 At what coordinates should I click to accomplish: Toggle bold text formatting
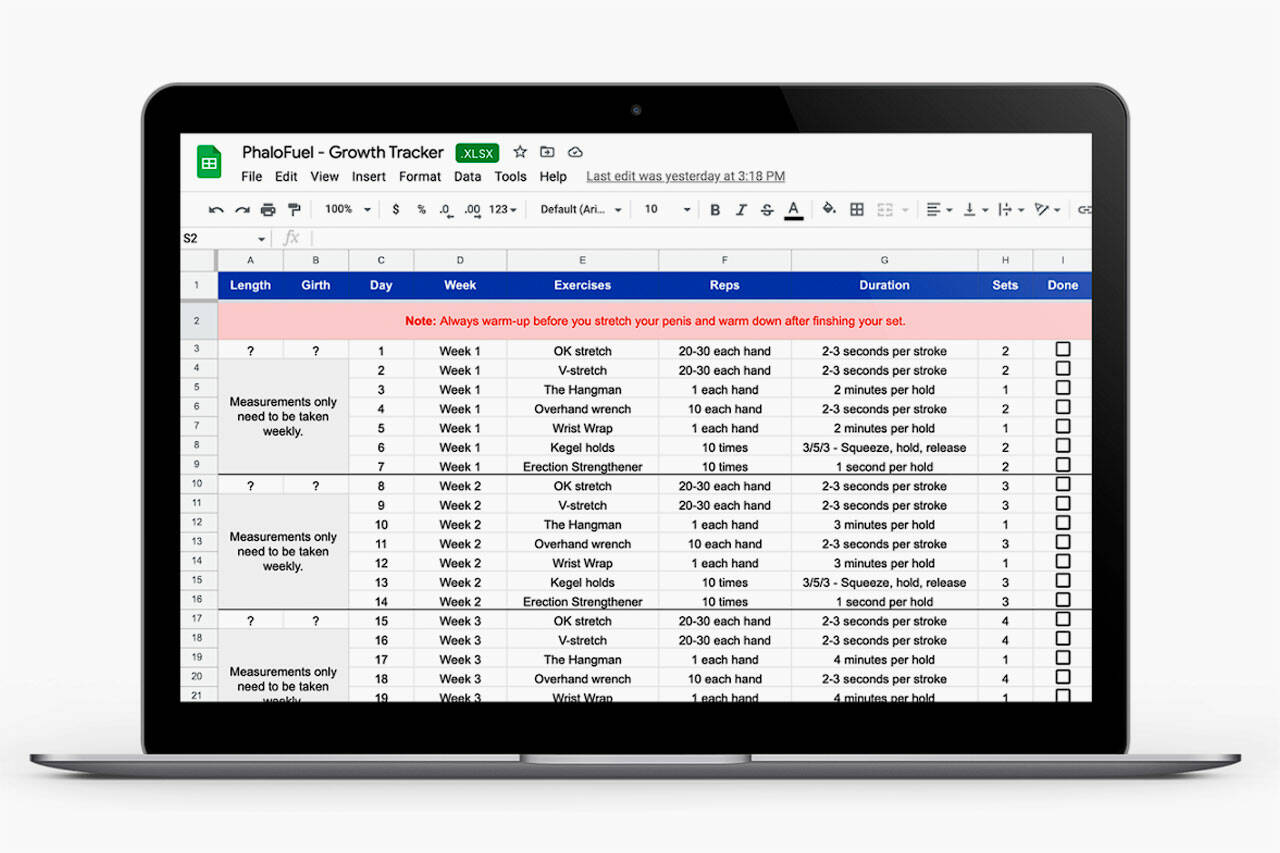715,210
